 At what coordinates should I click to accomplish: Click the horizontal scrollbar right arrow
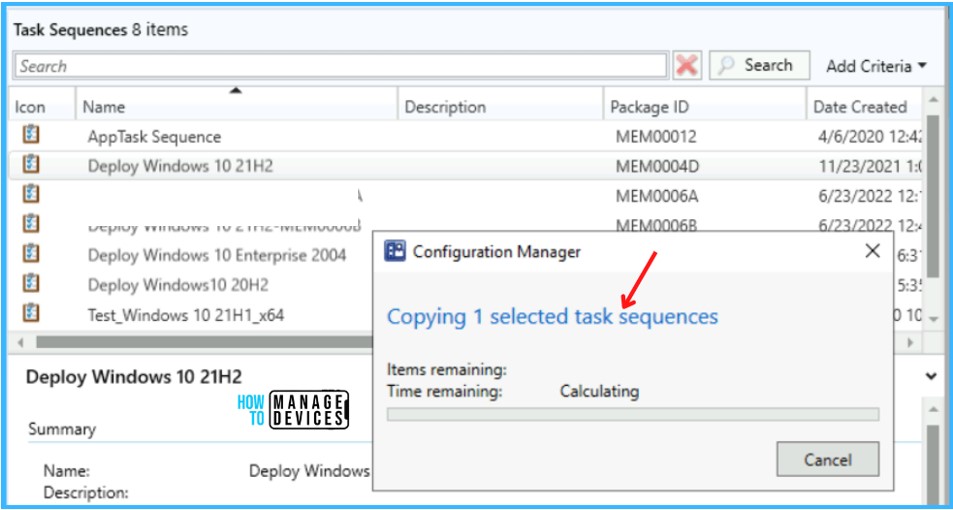[x=911, y=342]
